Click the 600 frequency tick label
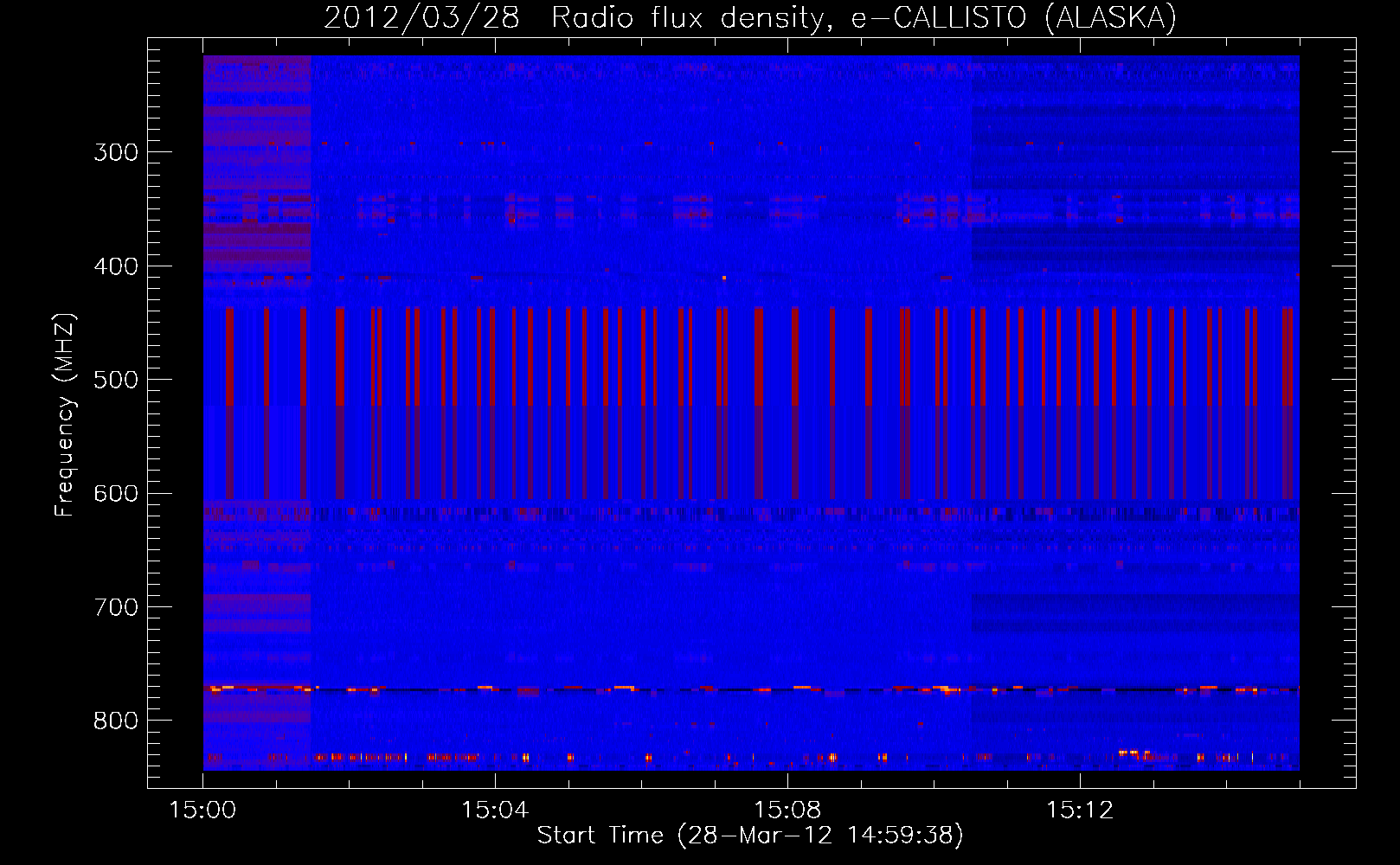The image size is (1400, 865). click(x=116, y=494)
